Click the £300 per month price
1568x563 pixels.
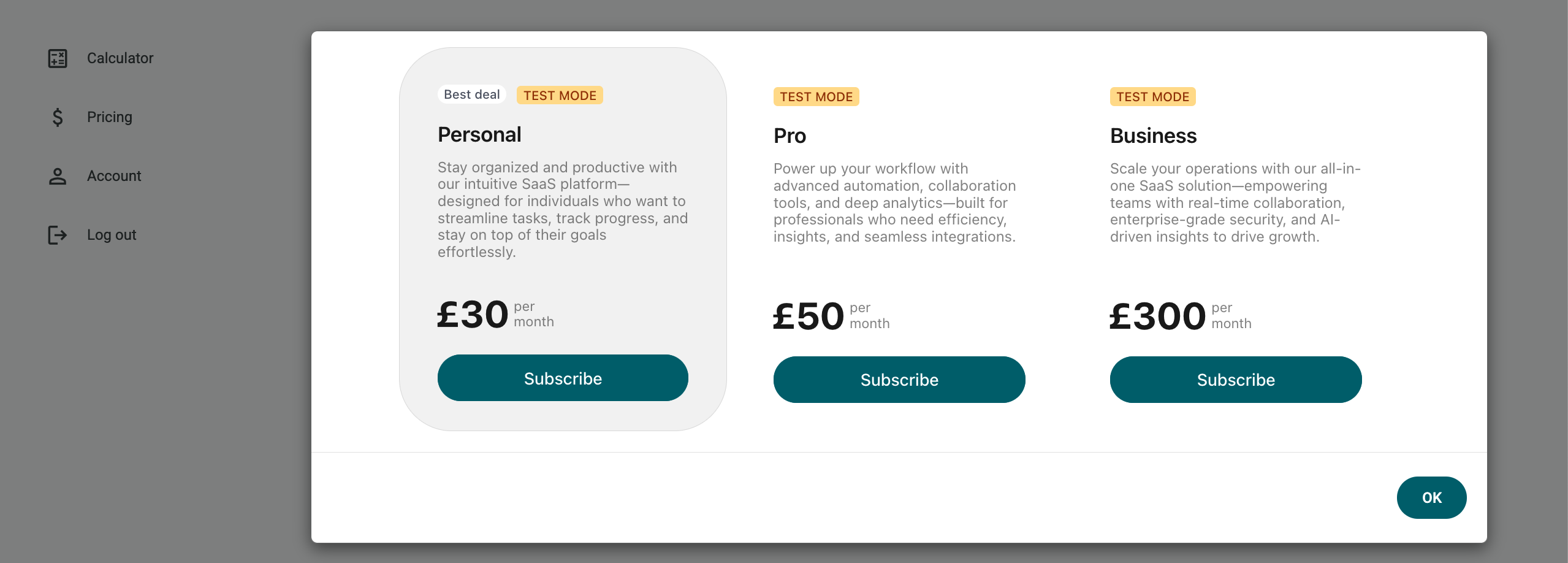[1157, 316]
